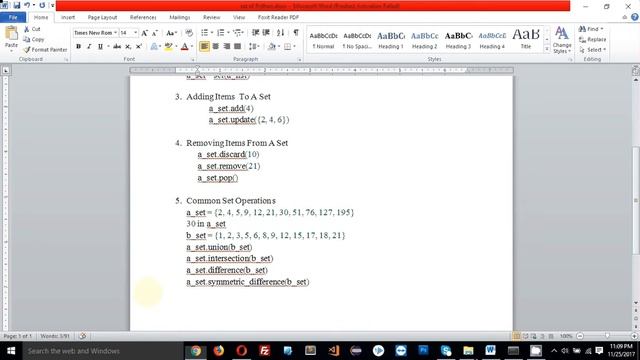Apply the Title style
The width and height of the screenshot is (640, 360).
point(526,40)
